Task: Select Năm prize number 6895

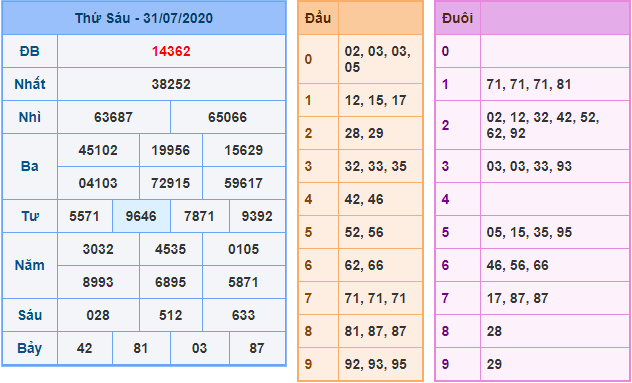Action: tap(171, 282)
